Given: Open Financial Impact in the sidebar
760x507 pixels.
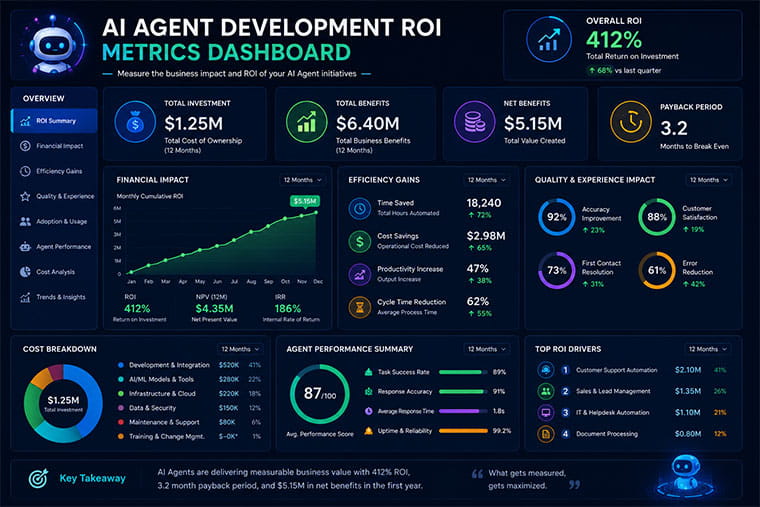Looking at the screenshot, I should pyautogui.click(x=54, y=146).
